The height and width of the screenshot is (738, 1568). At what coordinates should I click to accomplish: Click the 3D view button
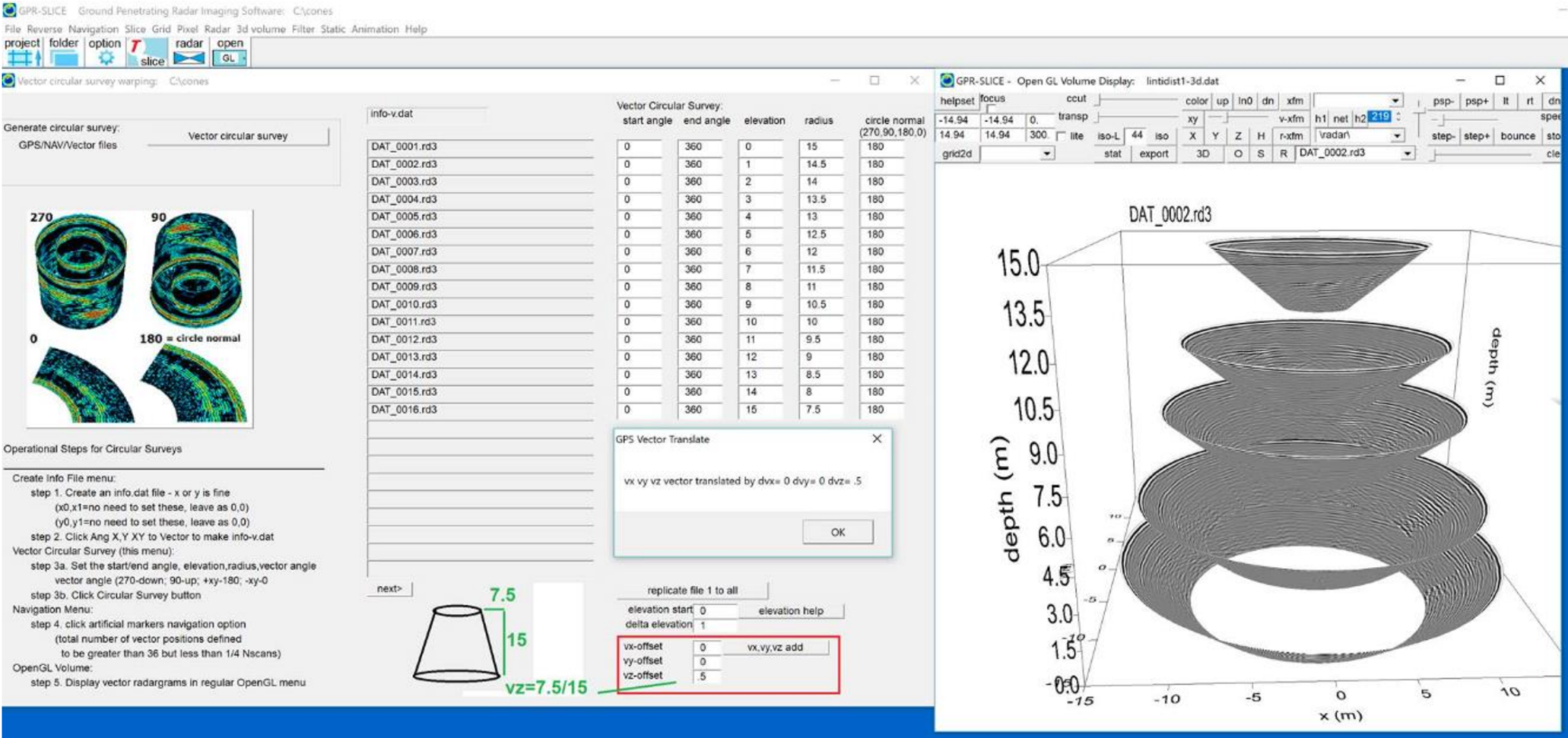1202,154
